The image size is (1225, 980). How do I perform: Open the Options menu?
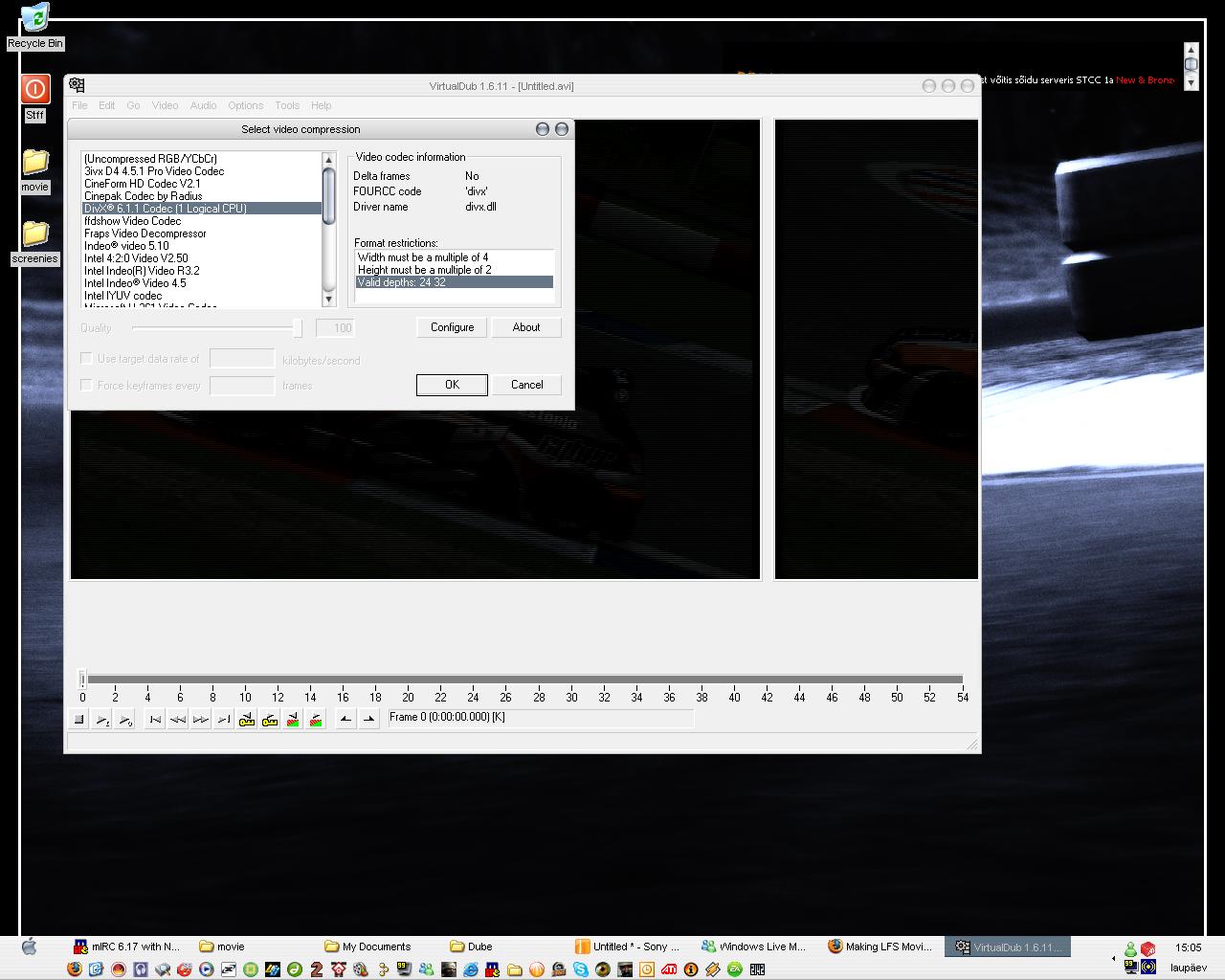coord(245,105)
